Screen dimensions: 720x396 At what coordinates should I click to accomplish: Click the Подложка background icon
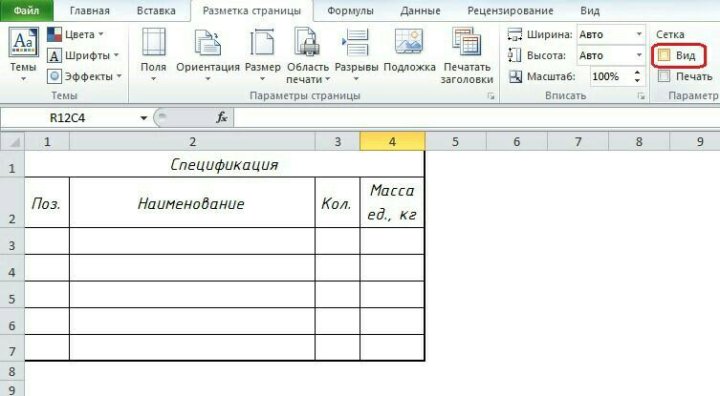[x=409, y=42]
